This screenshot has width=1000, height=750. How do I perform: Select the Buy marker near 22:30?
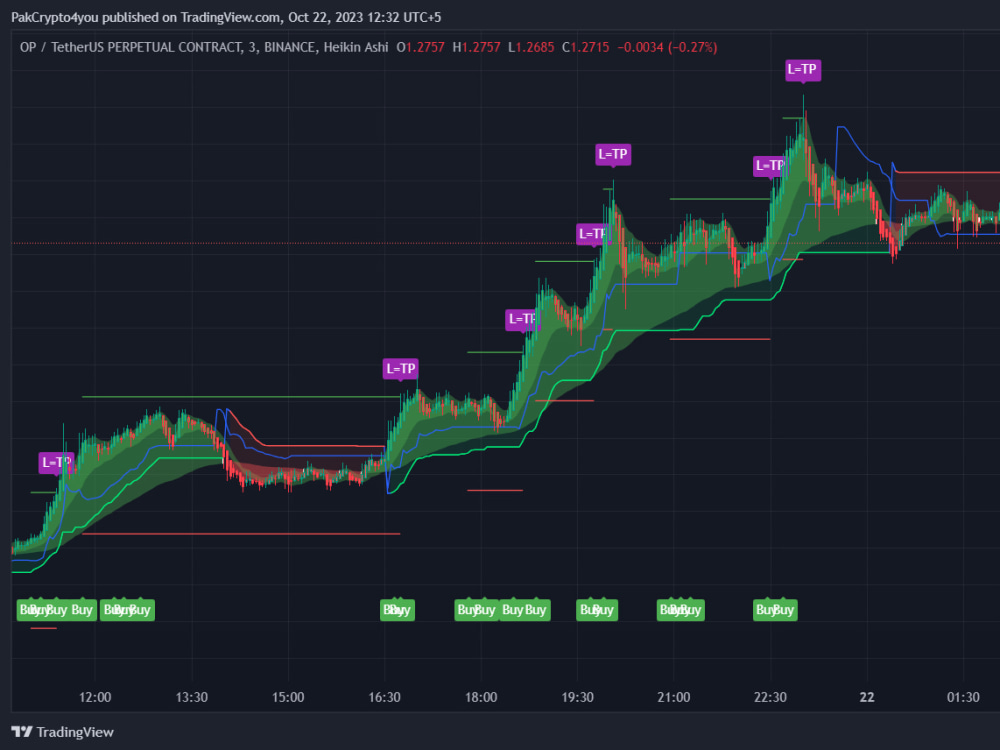[x=775, y=609]
